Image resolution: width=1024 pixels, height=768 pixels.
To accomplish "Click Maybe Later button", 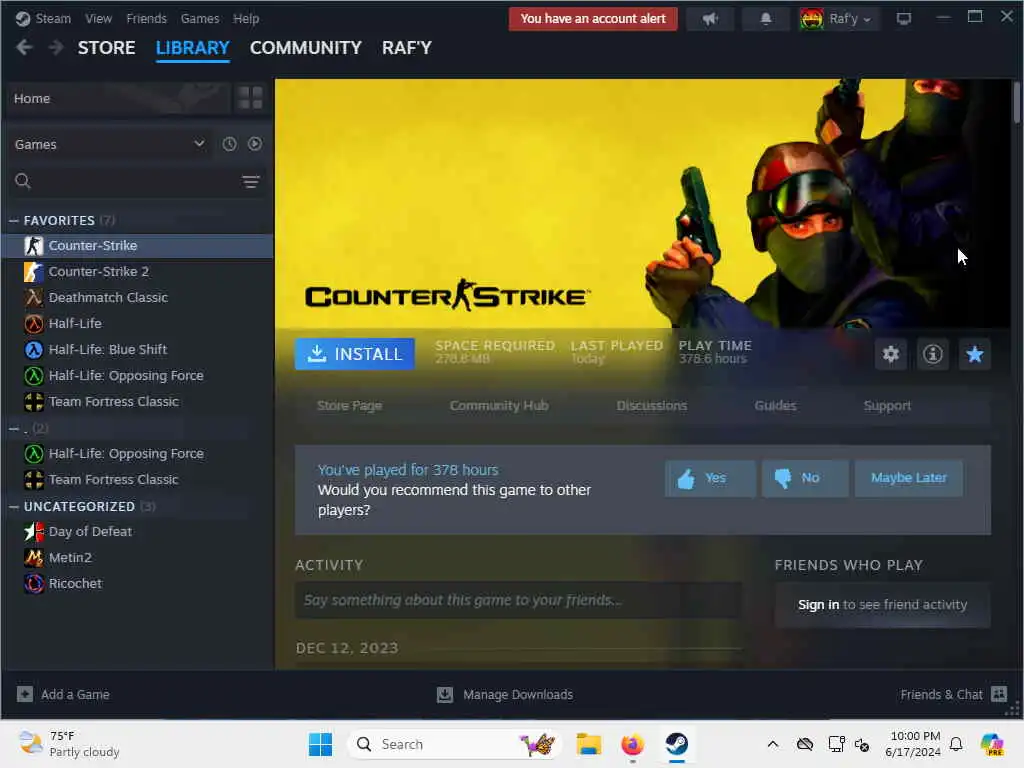I will (x=908, y=479).
